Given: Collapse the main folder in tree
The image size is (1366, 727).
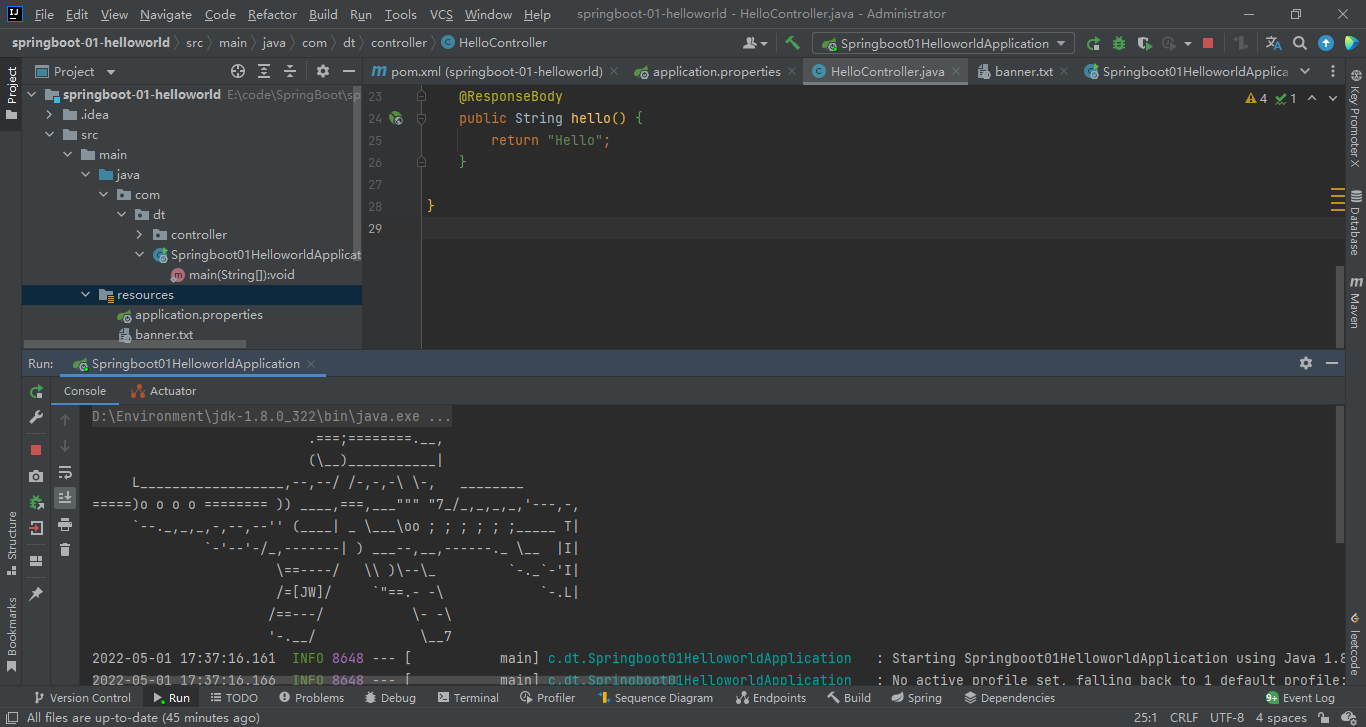Looking at the screenshot, I should tap(68, 154).
